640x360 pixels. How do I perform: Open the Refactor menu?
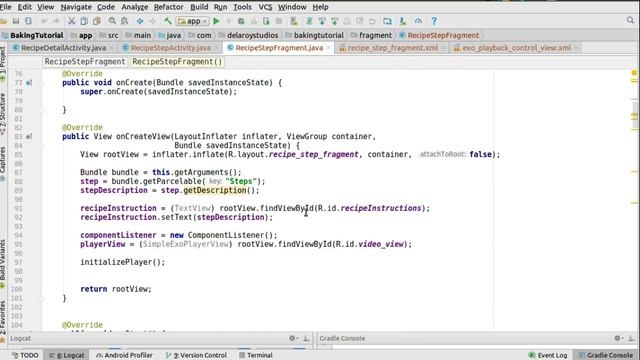click(168, 7)
